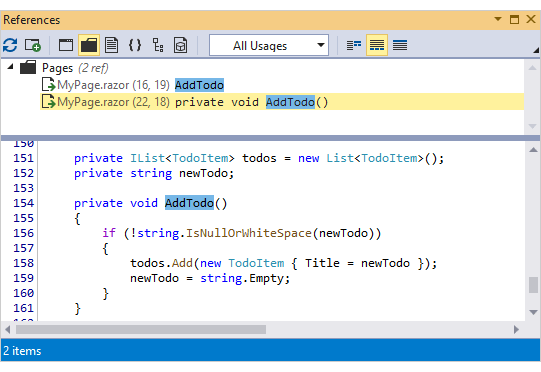Collapse the Pages folder node
Image resolution: width=541 pixels, height=372 pixels.
(10, 67)
